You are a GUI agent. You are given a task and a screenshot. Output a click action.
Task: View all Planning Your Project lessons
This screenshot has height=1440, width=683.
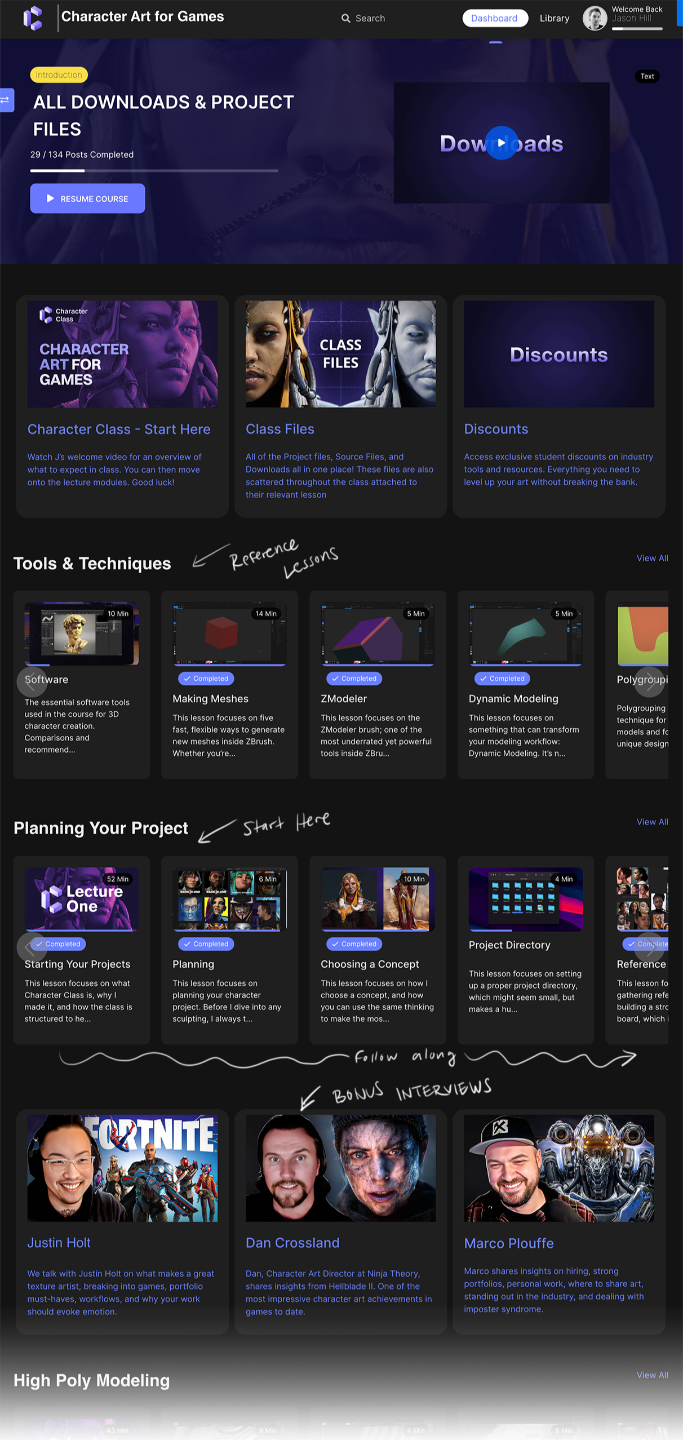[x=652, y=822]
